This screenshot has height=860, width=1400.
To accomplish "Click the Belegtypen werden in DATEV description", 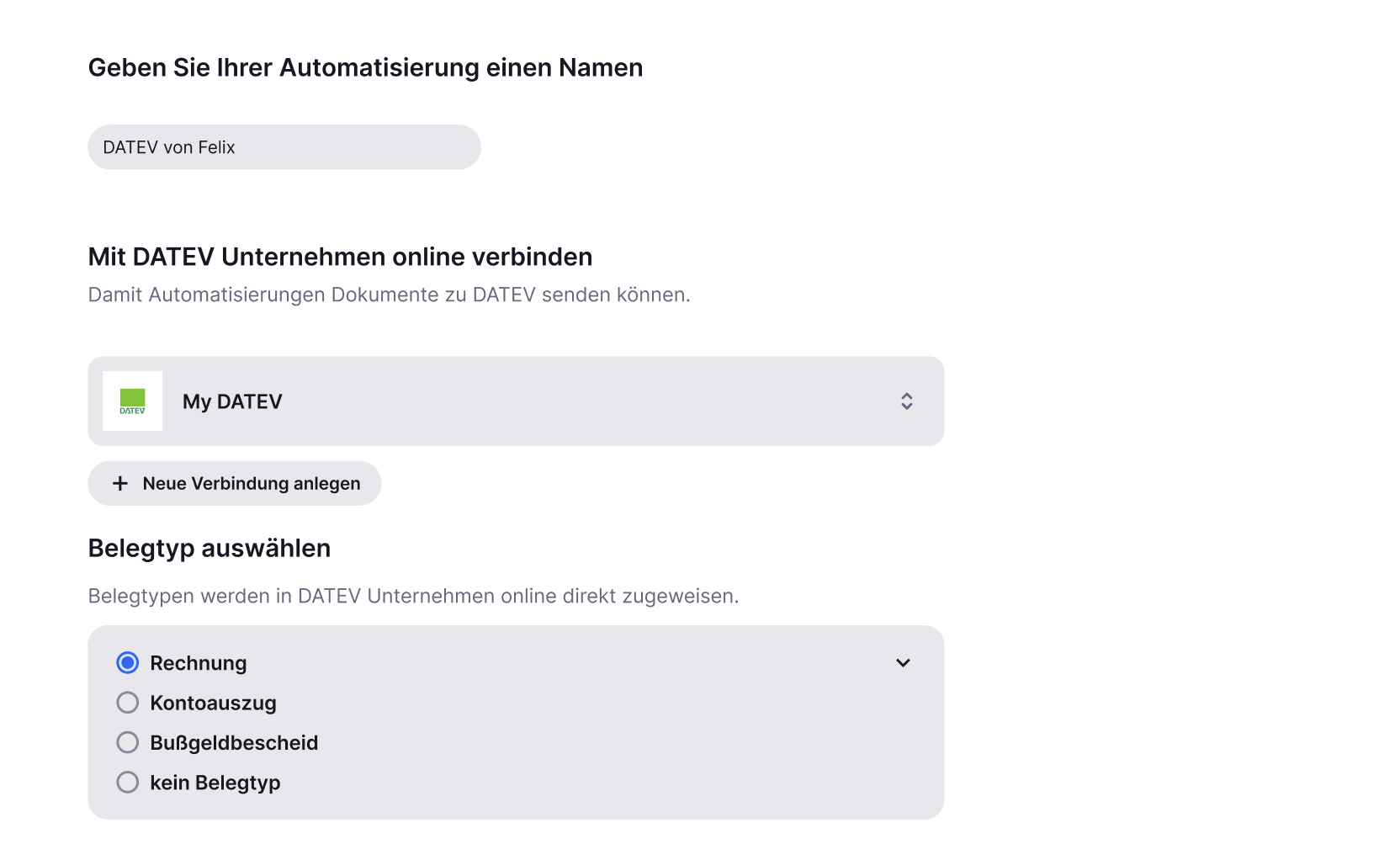I will [414, 596].
